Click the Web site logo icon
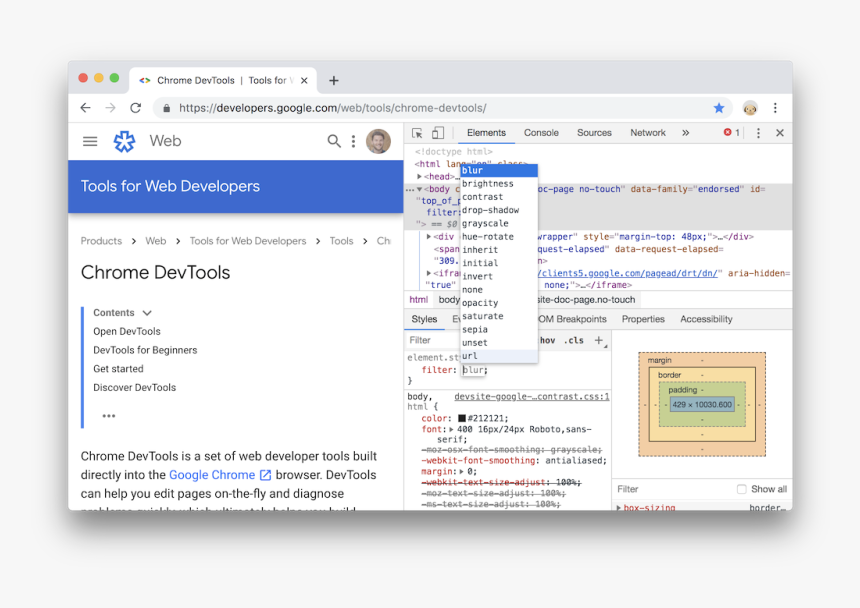The height and width of the screenshot is (608, 860). point(125,141)
